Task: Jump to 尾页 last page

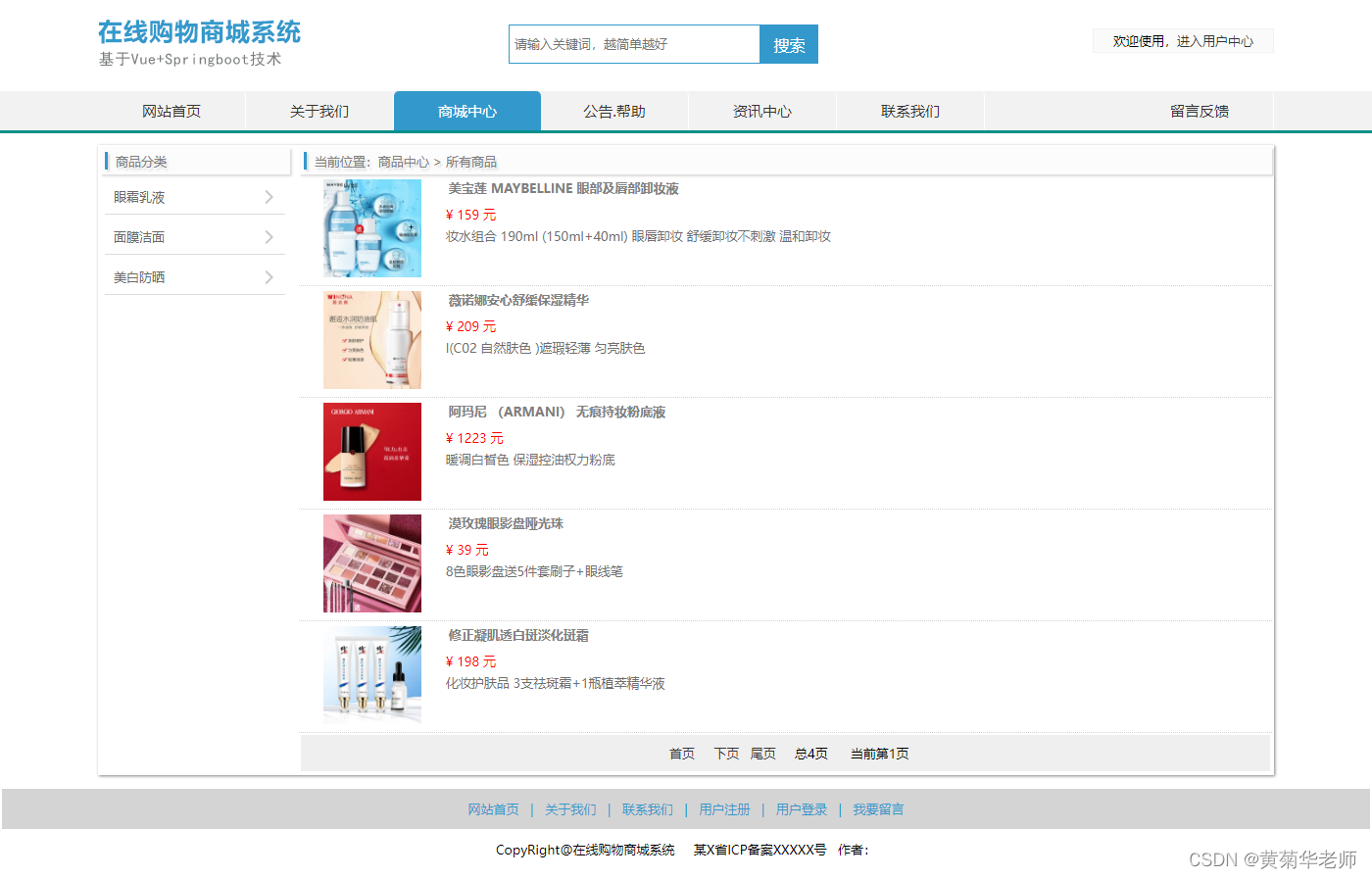Action: pos(763,754)
